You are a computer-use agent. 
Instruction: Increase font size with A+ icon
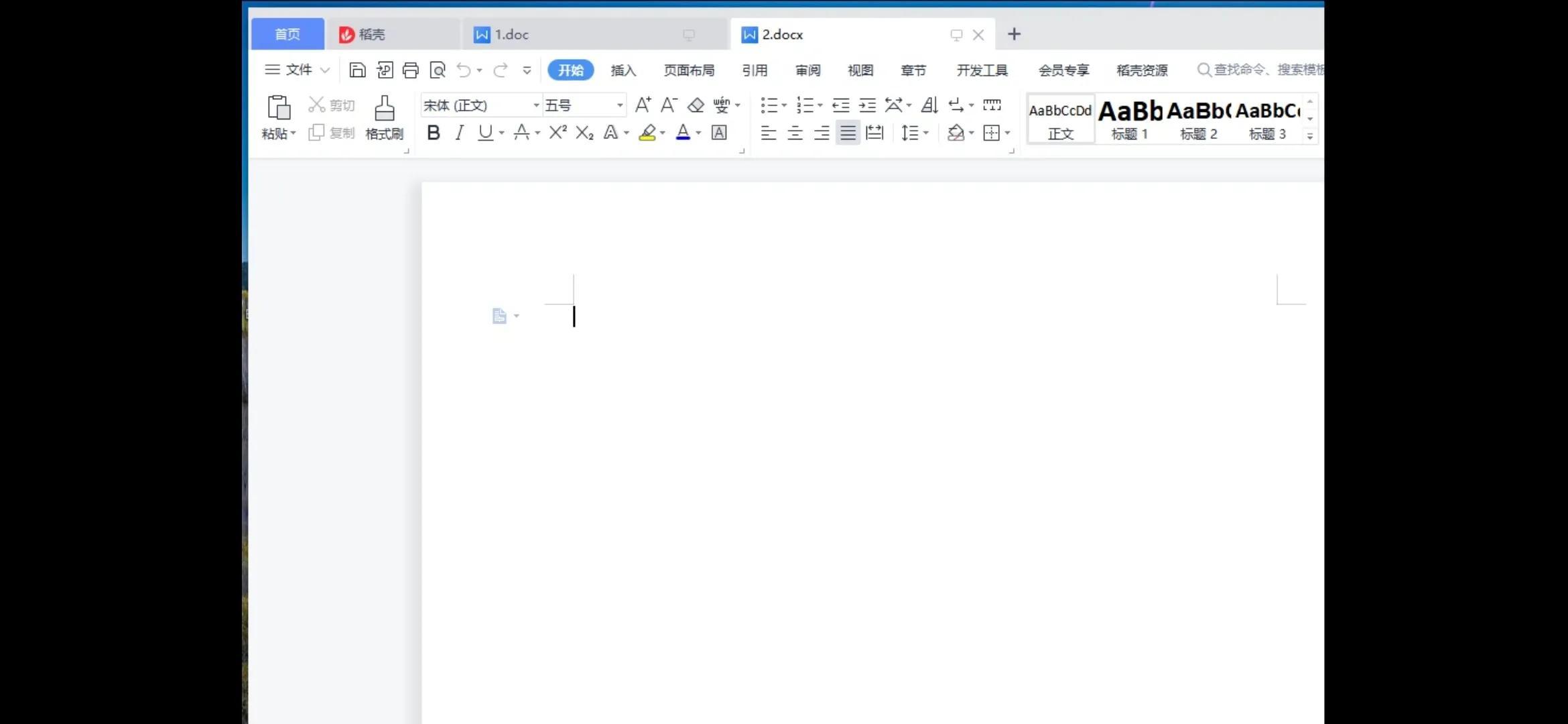[x=643, y=105]
